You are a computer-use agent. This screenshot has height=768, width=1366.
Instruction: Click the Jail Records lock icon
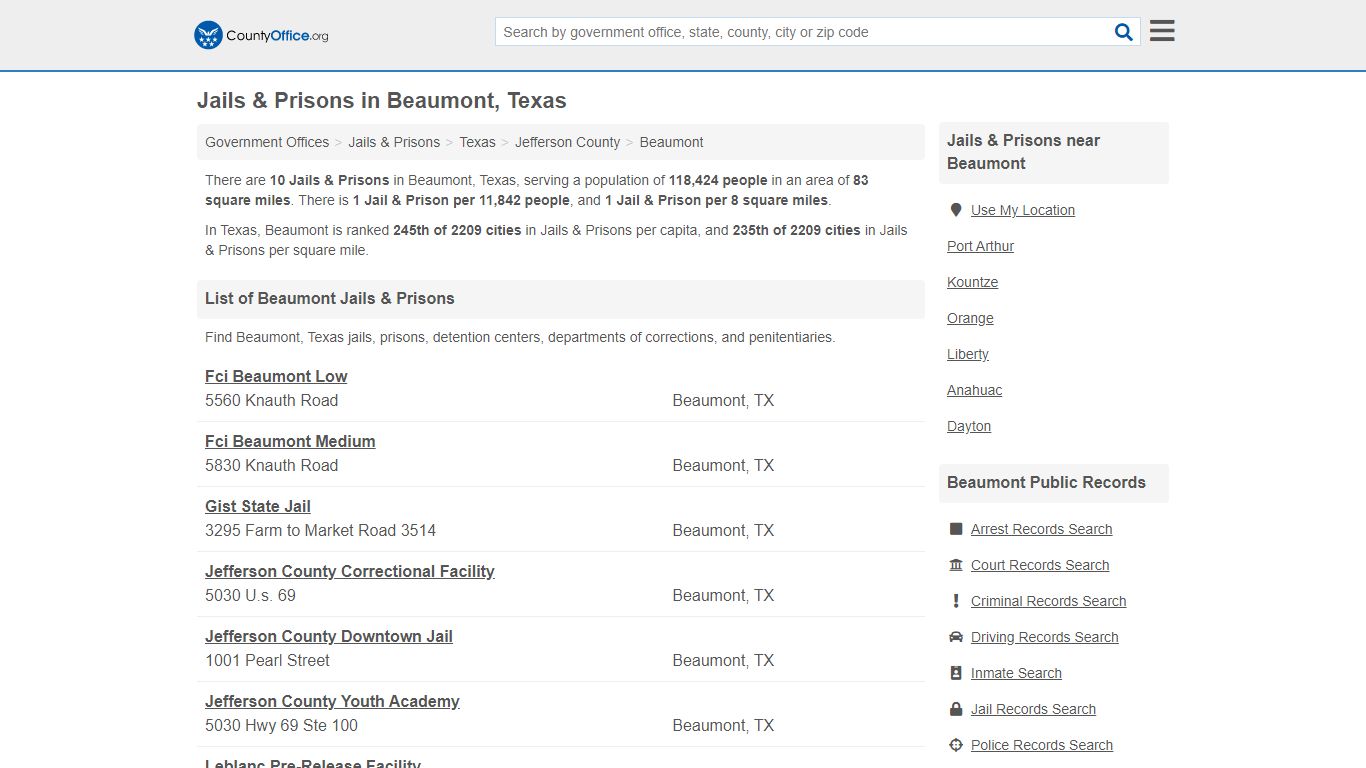[956, 709]
